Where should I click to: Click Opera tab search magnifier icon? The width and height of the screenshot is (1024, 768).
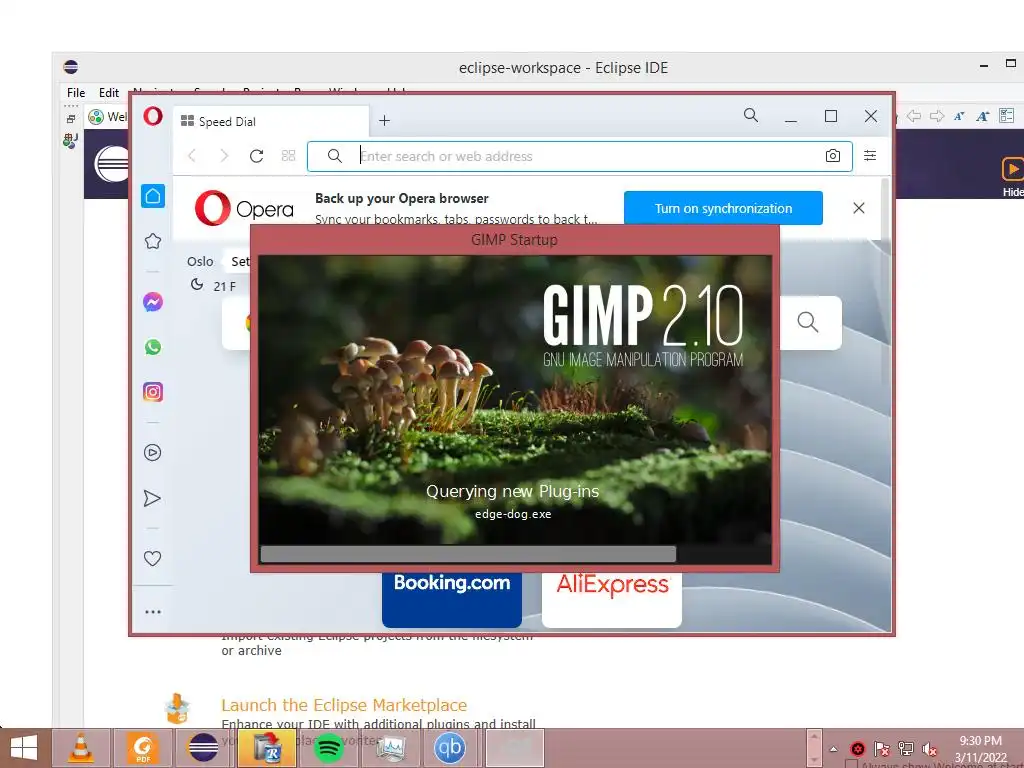pyautogui.click(x=751, y=116)
